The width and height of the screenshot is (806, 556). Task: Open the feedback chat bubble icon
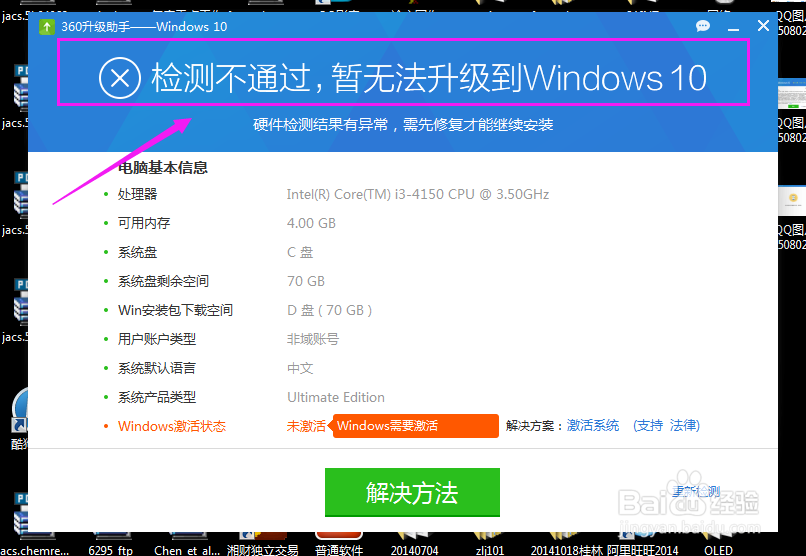tap(703, 26)
